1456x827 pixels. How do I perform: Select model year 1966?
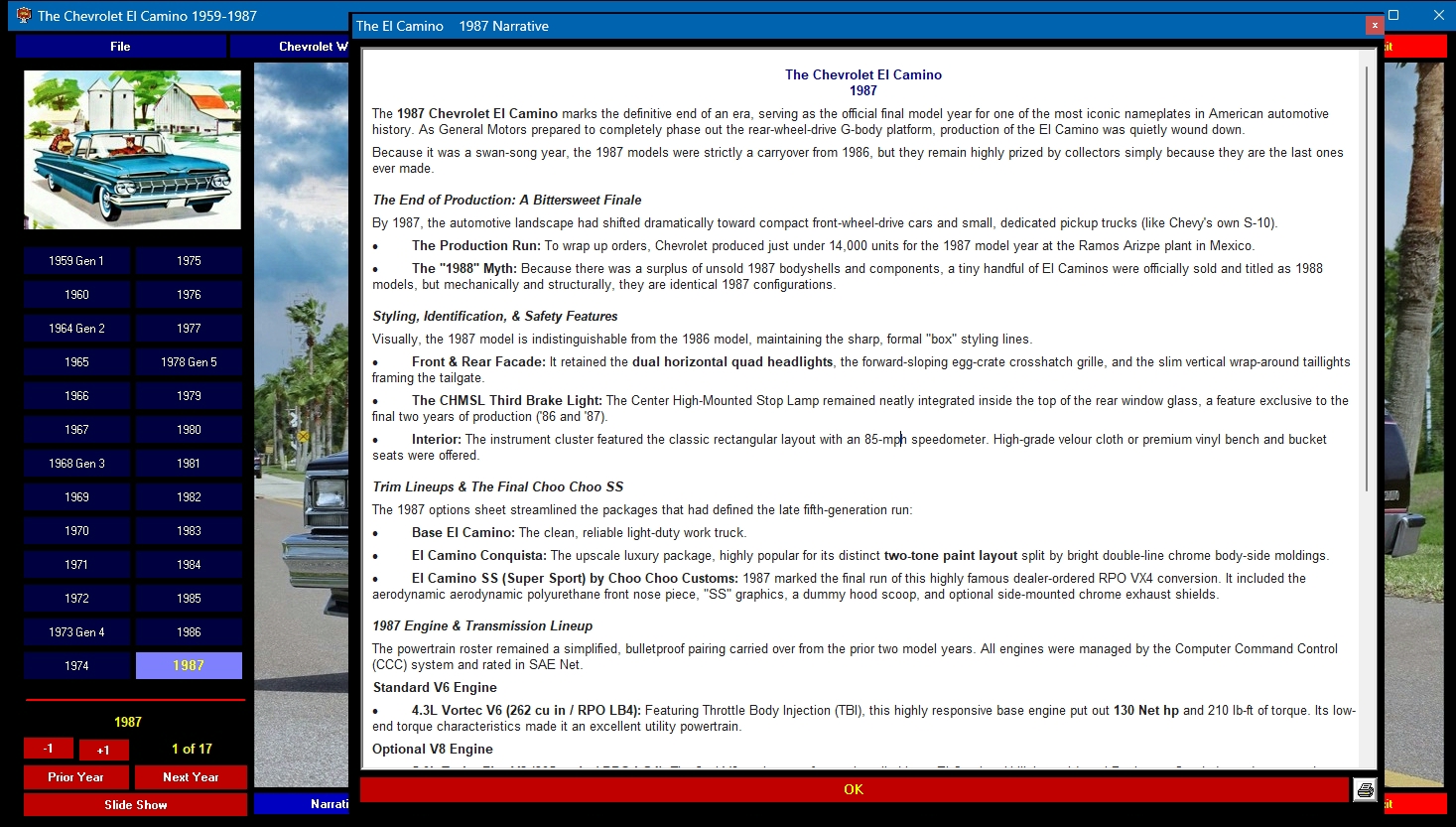point(76,396)
